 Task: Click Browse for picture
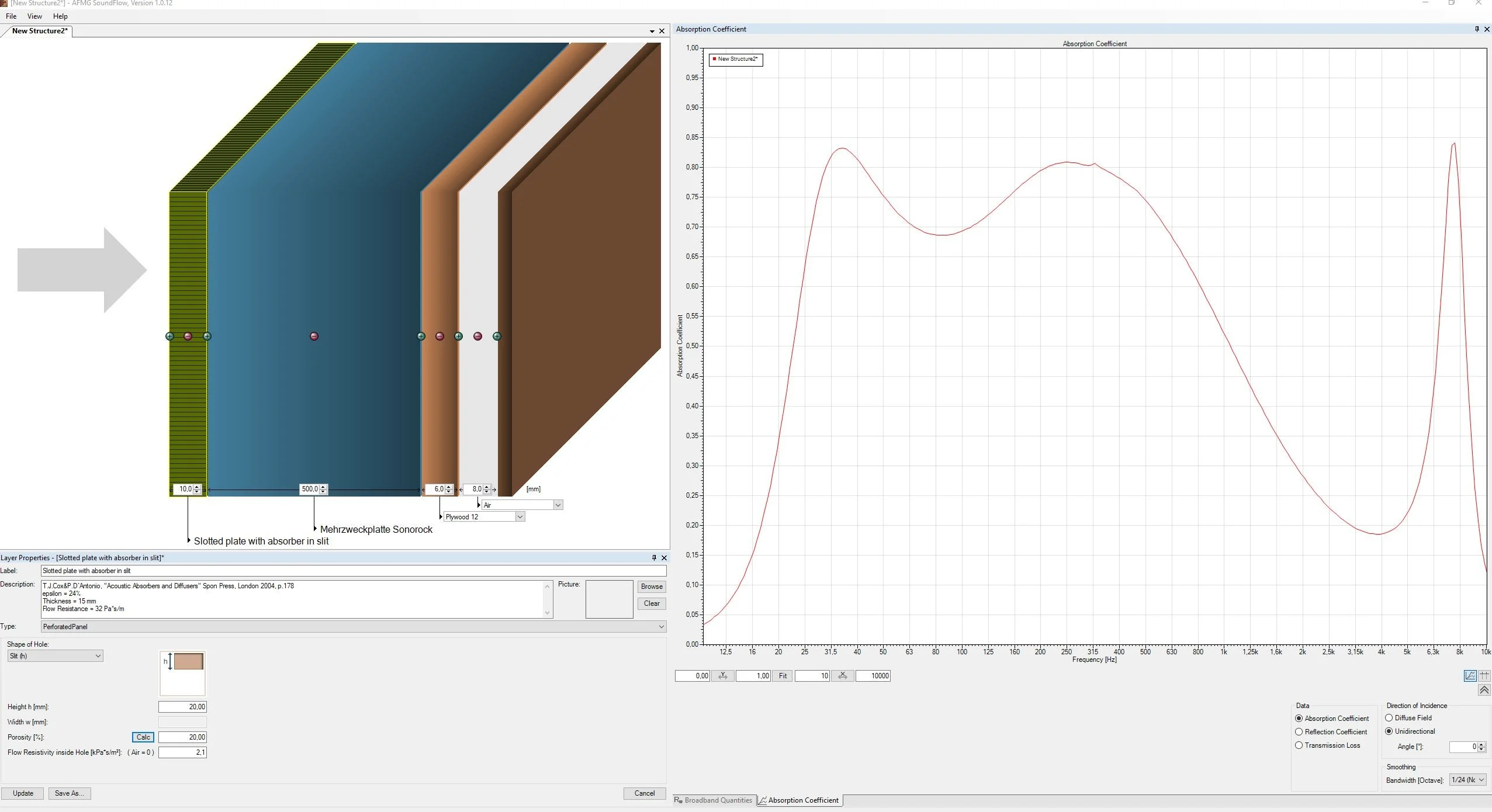coord(652,587)
